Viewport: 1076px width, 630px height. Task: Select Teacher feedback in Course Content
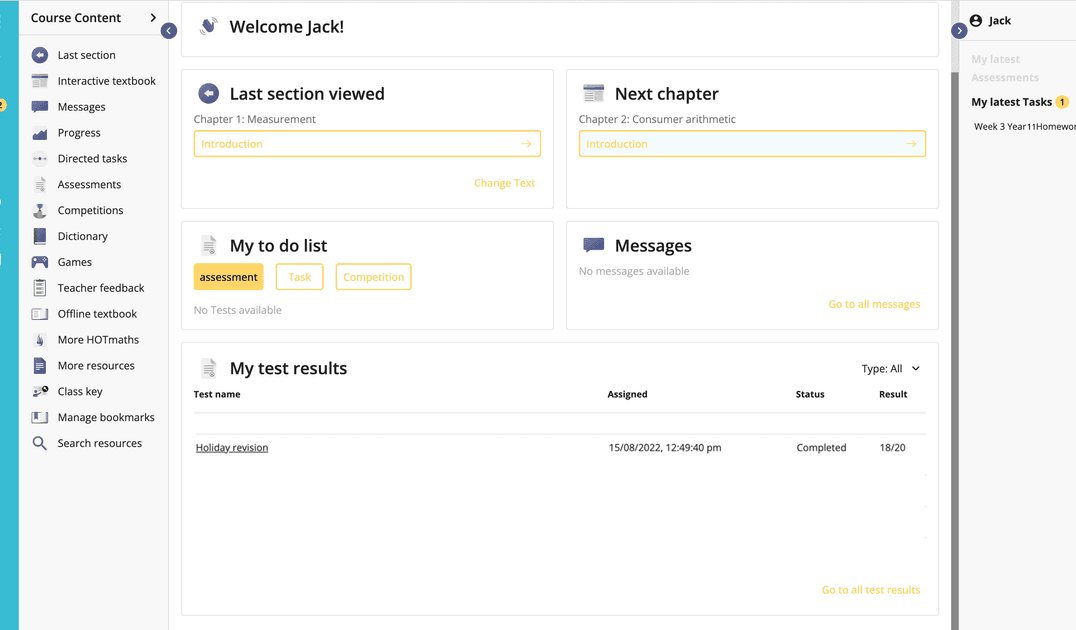[100, 288]
